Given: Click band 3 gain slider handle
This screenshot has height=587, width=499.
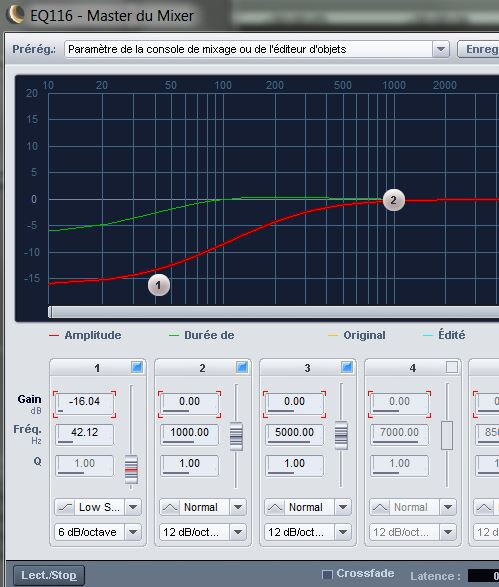Looking at the screenshot, I should (x=341, y=435).
